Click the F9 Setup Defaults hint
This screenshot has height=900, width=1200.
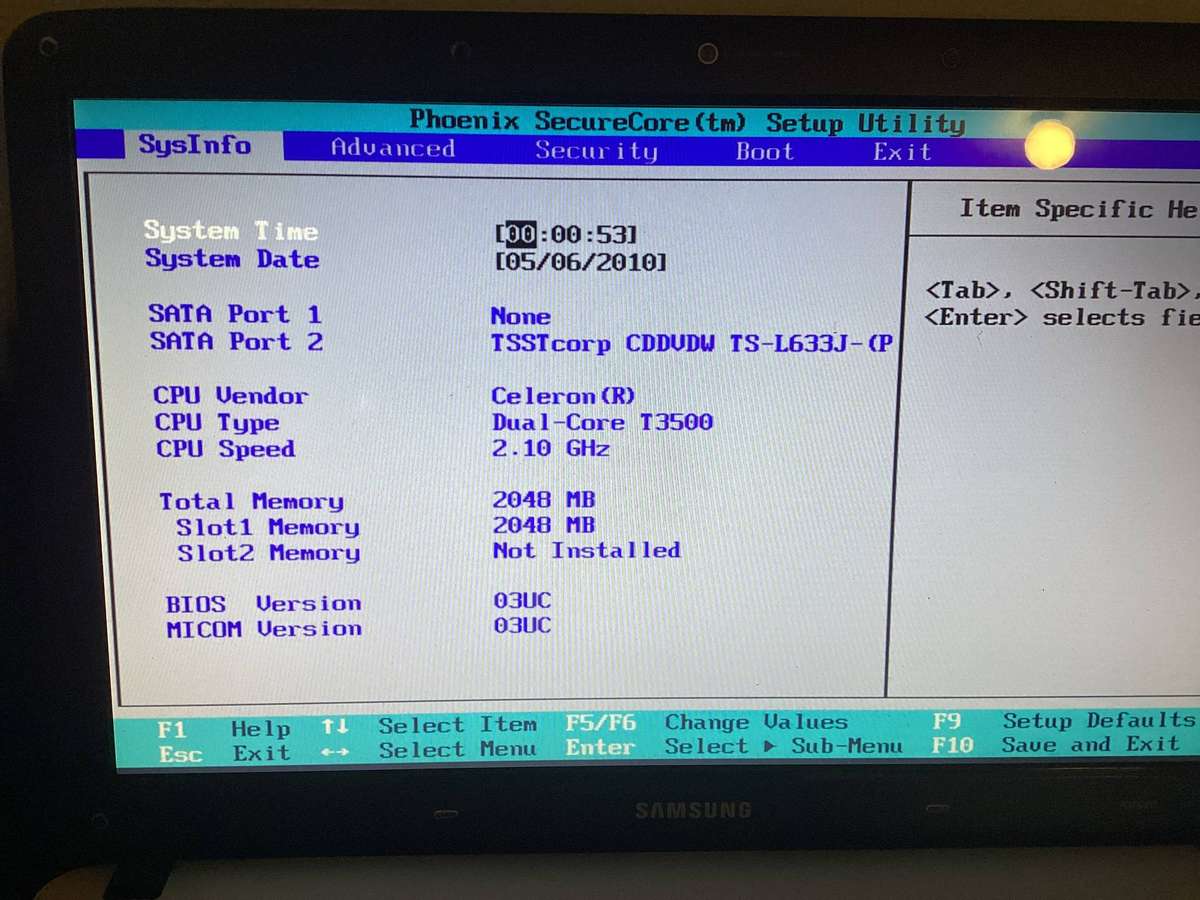point(1064,721)
